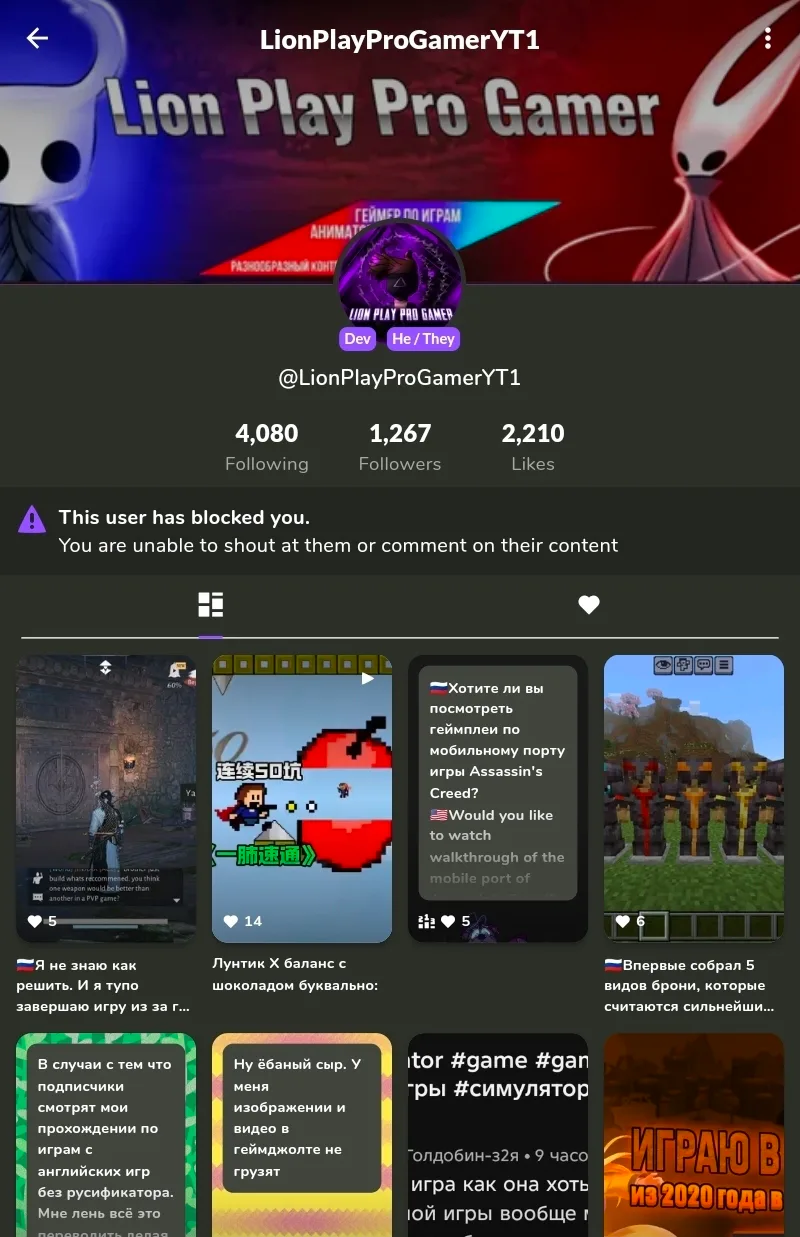This screenshot has height=1237, width=800.
Task: Open the 1,267 Followers list
Action: pos(400,447)
